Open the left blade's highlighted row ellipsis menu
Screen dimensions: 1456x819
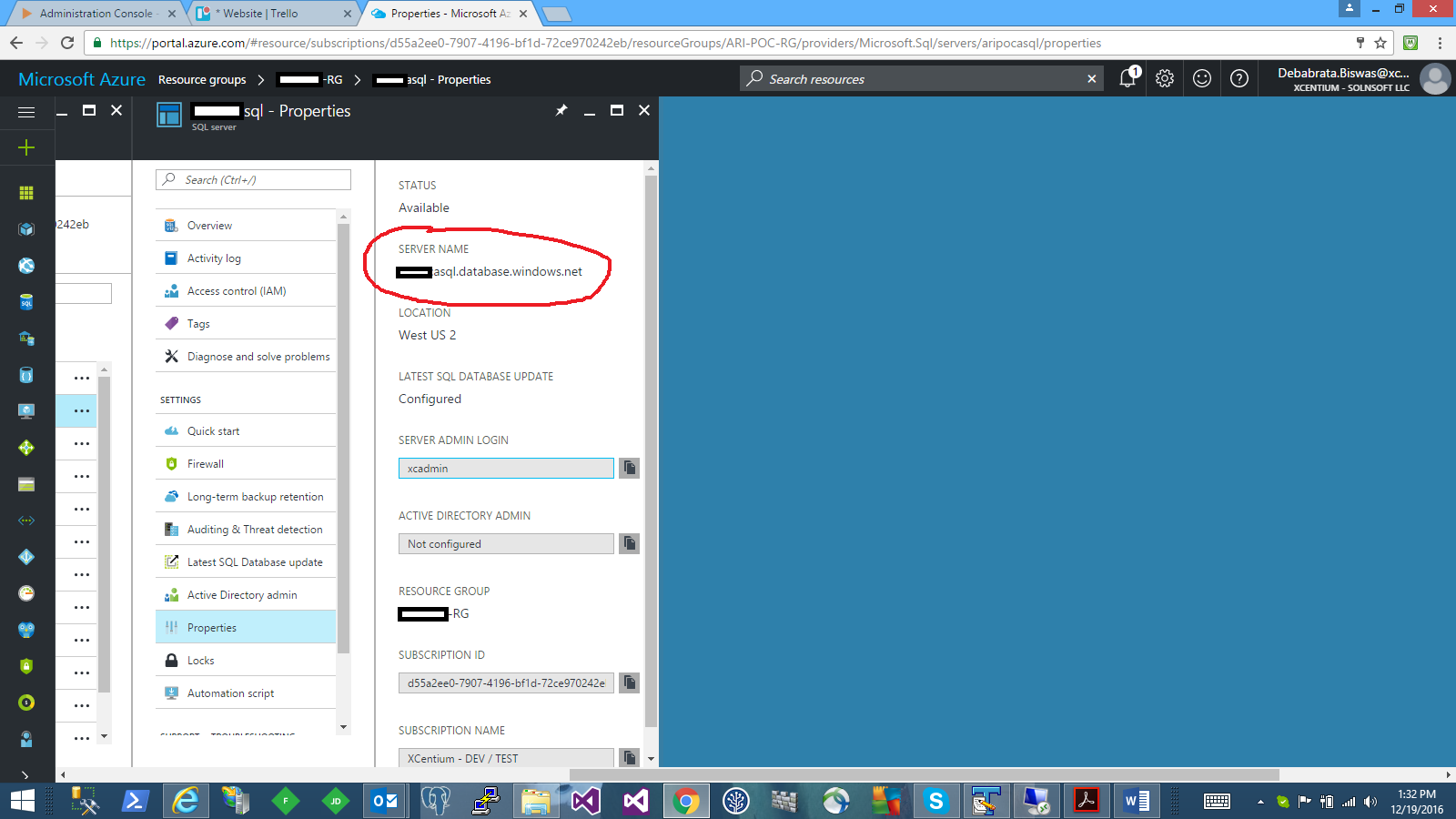[82, 411]
